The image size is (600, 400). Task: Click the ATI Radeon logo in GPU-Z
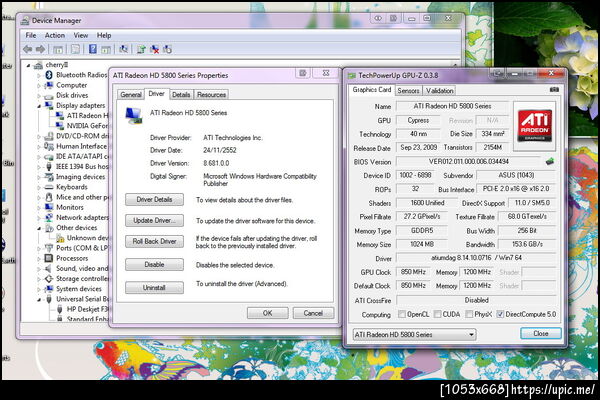pos(535,126)
